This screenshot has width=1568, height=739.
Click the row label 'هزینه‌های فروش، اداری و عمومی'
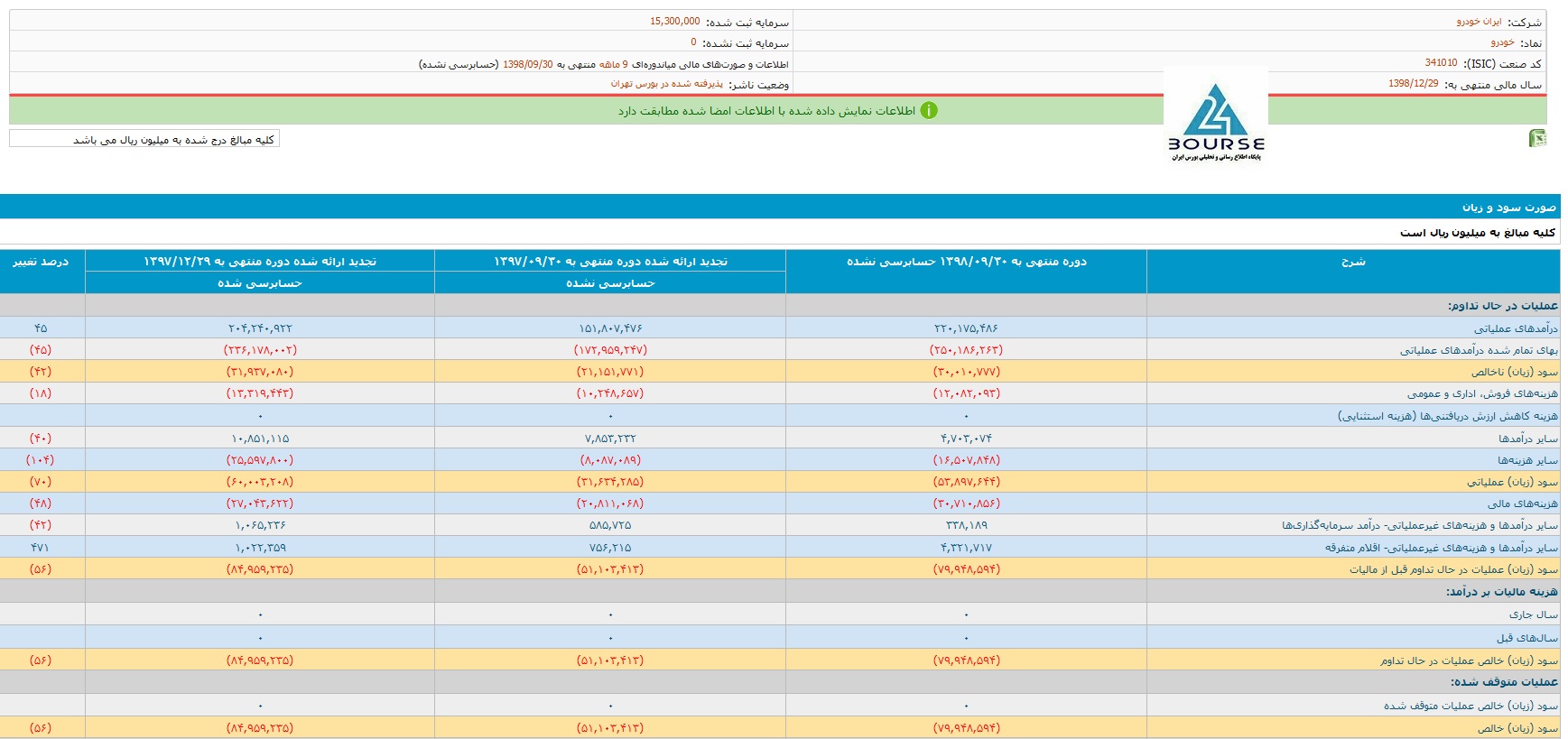1482,393
